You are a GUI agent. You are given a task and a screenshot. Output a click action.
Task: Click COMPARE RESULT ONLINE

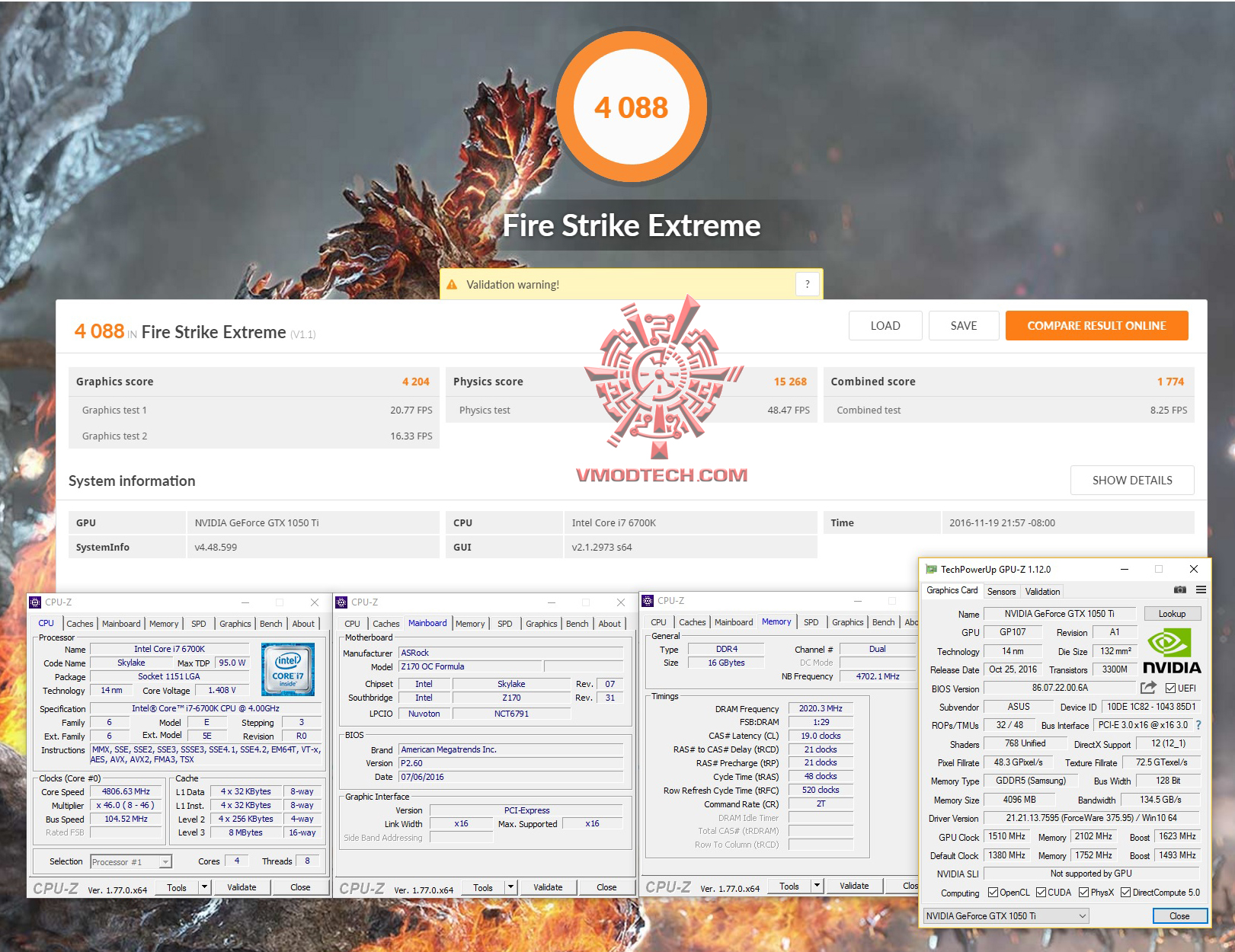pos(1096,326)
